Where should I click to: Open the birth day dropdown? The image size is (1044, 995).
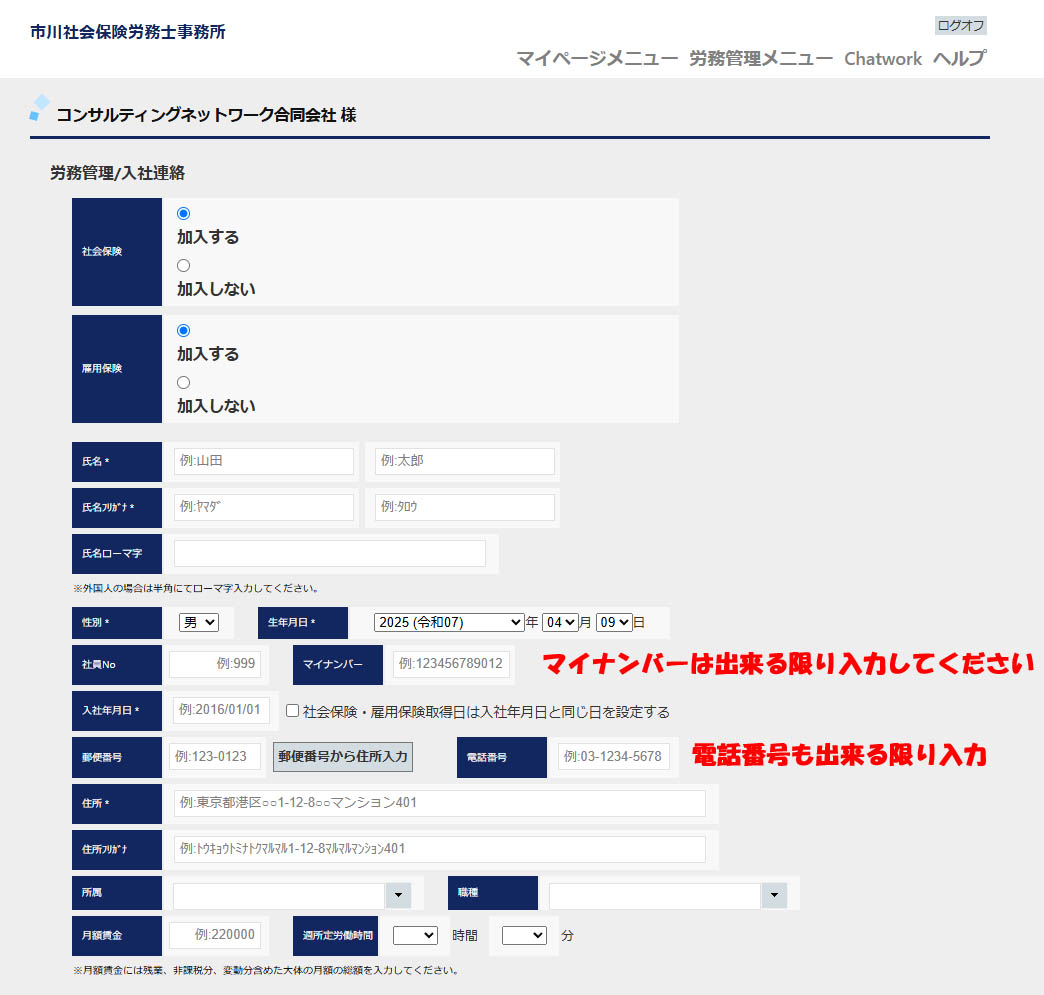[x=614, y=622]
